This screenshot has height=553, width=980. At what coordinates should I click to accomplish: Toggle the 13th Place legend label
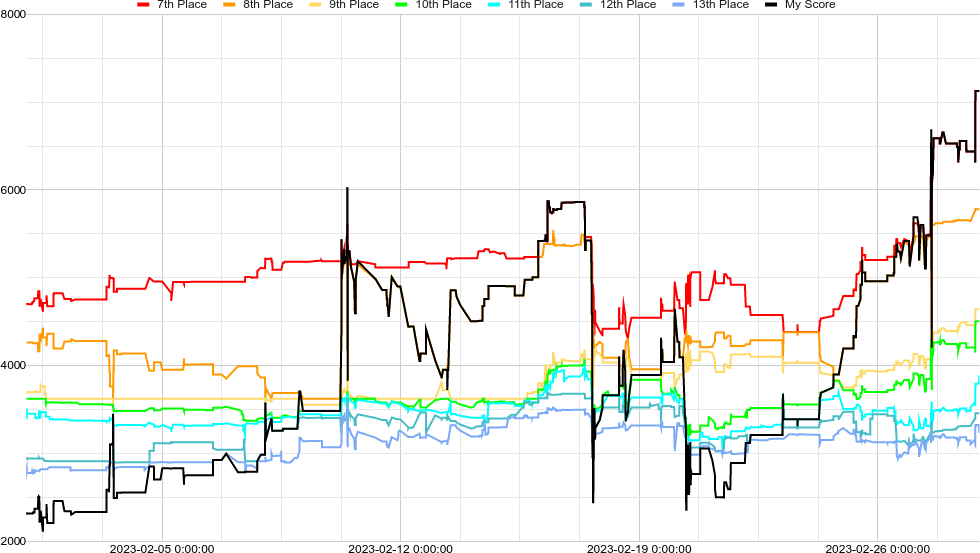[x=721, y=4]
